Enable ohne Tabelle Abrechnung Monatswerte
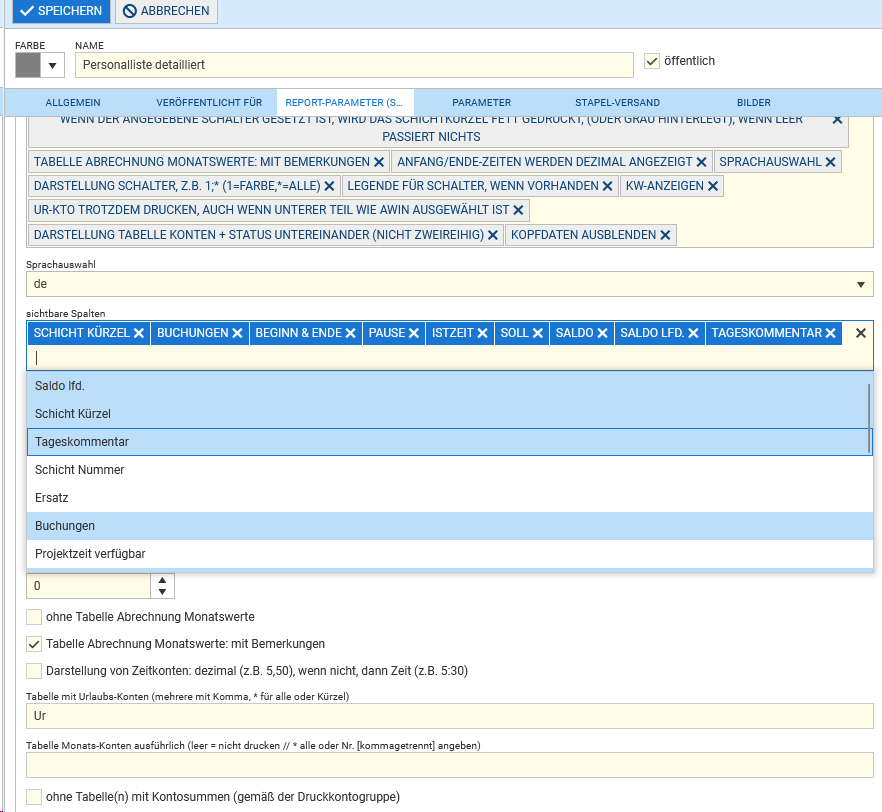882x812 pixels. 34,617
